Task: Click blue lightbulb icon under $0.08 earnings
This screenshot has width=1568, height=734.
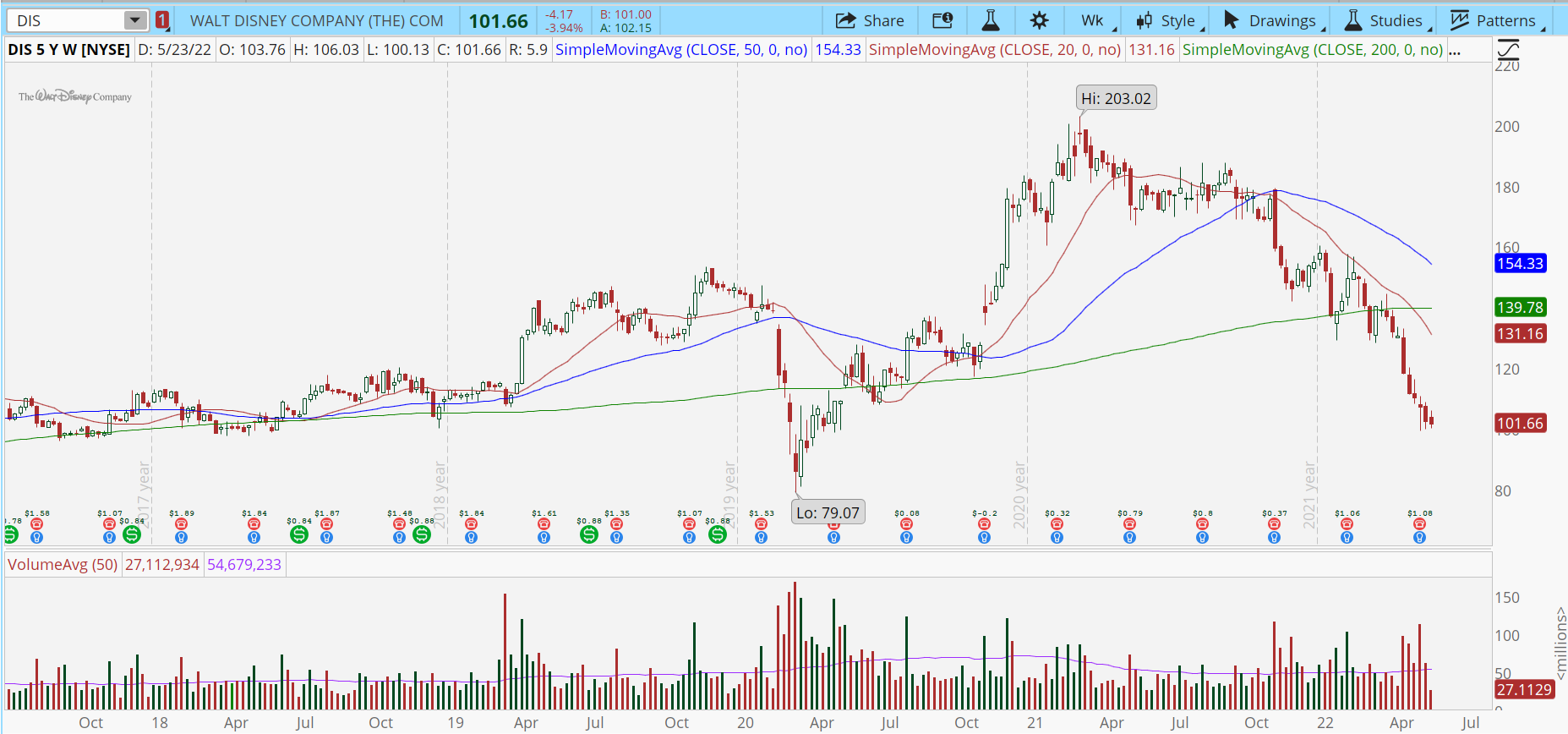Action: (x=906, y=537)
